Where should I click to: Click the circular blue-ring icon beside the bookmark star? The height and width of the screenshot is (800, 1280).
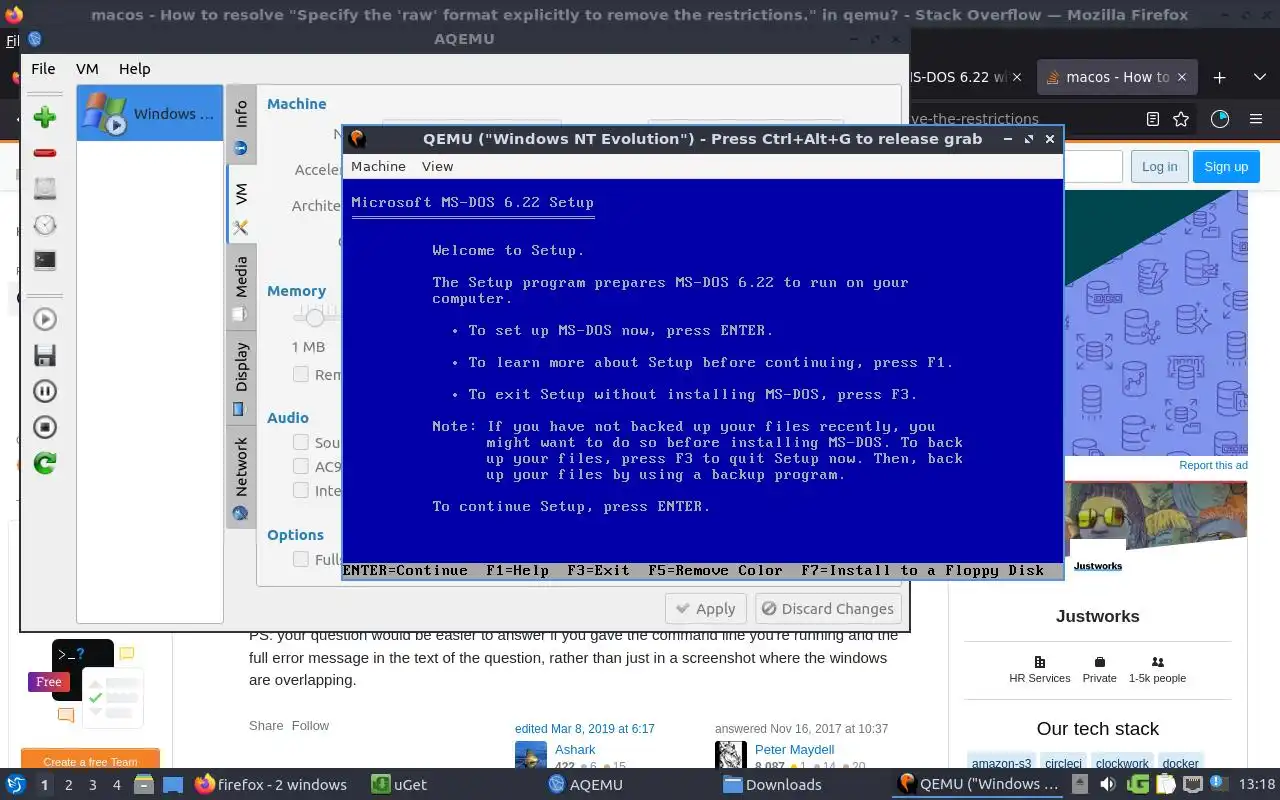(1220, 119)
